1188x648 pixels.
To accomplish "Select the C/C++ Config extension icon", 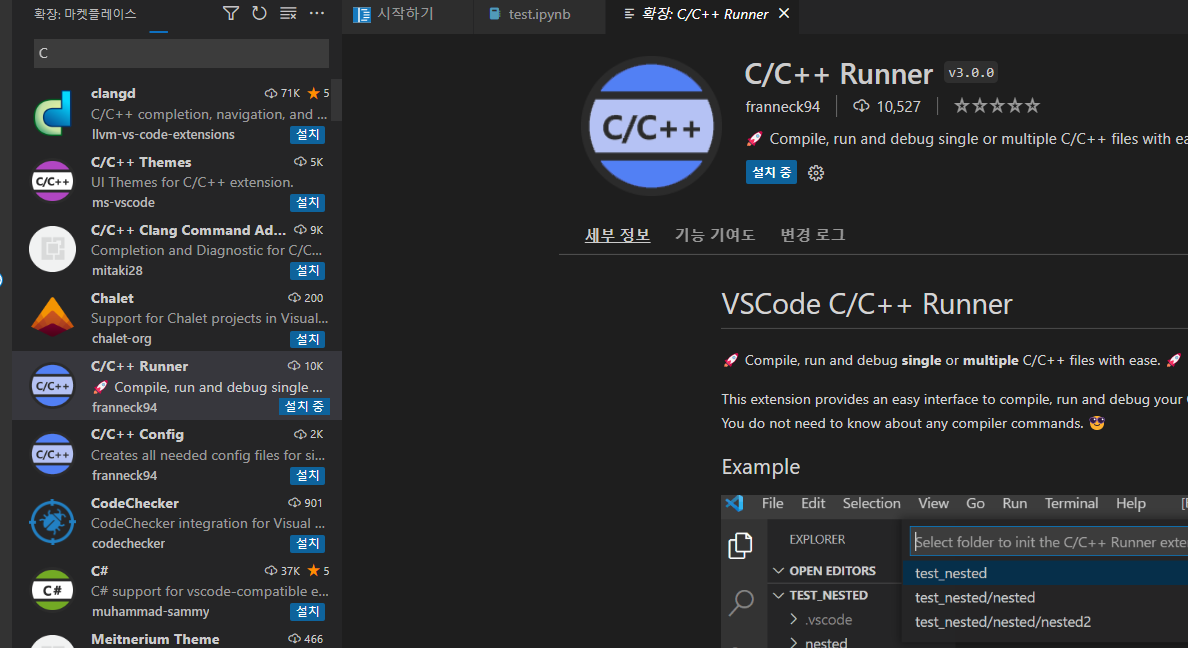I will (52, 454).
